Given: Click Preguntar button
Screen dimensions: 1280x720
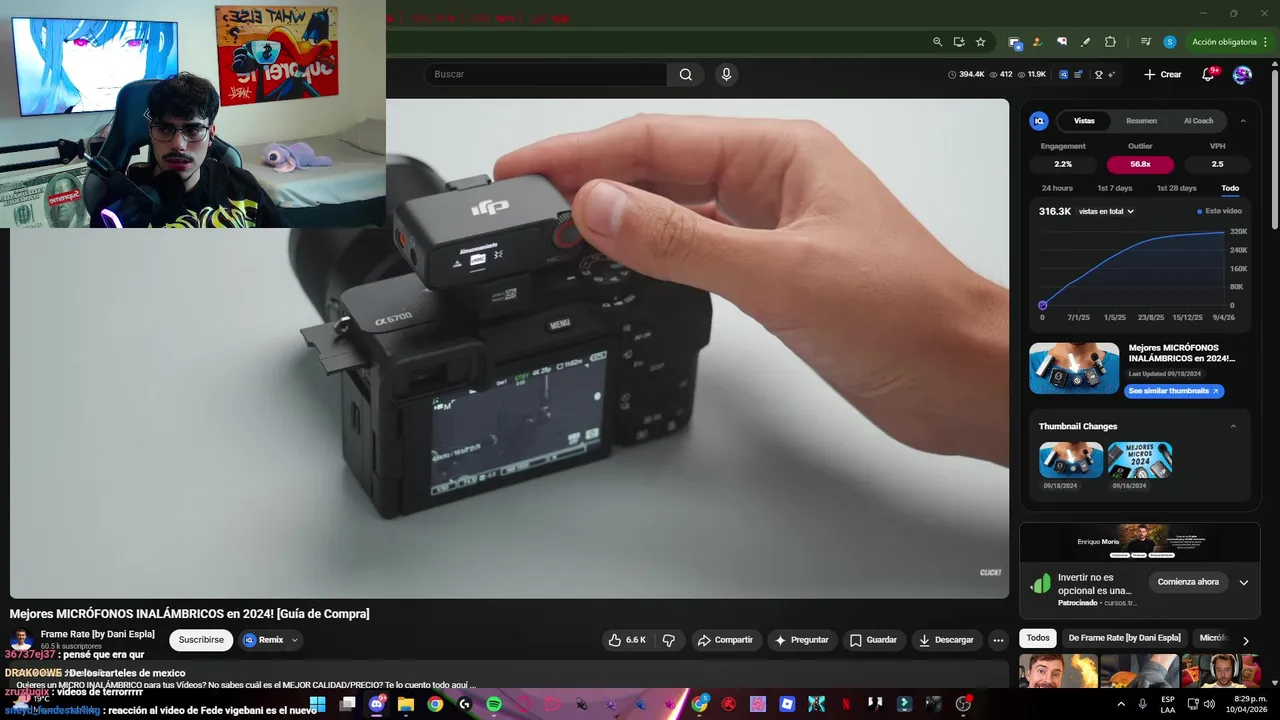Looking at the screenshot, I should (802, 640).
